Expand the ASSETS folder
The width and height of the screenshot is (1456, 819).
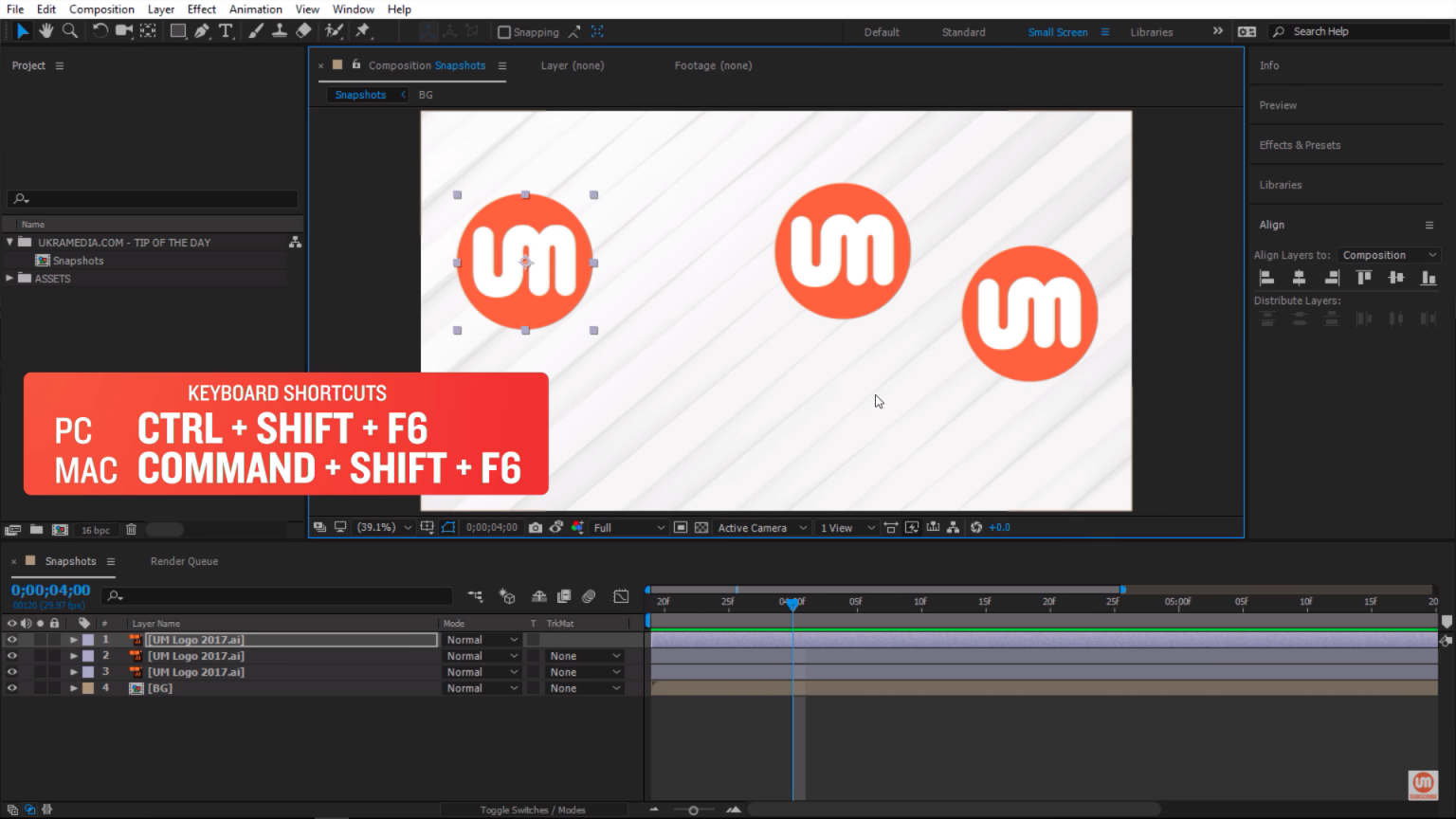pos(9,279)
